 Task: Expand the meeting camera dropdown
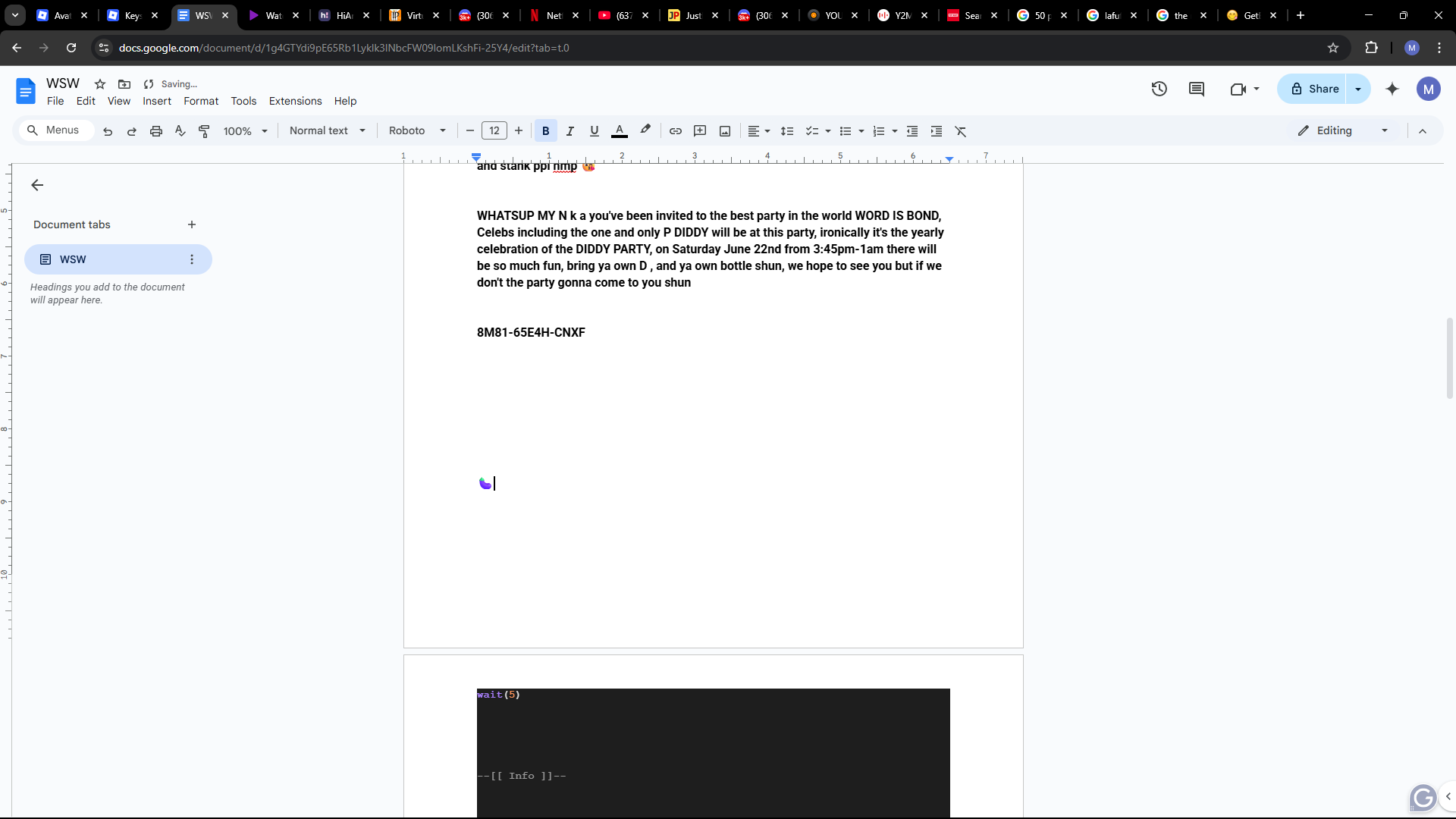pos(1257,89)
